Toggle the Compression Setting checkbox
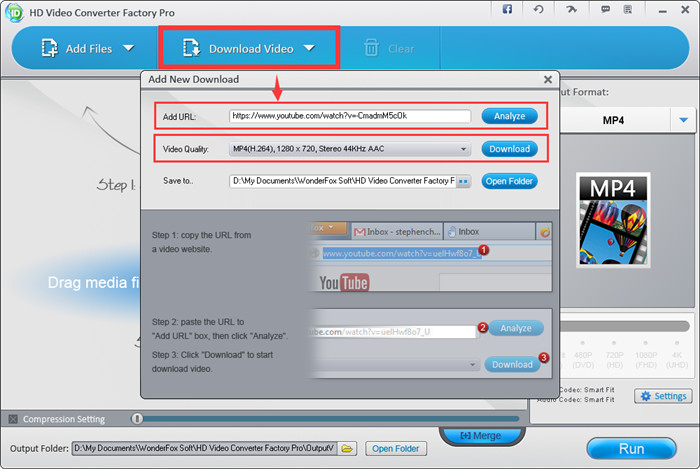The image size is (700, 469). 12,419
